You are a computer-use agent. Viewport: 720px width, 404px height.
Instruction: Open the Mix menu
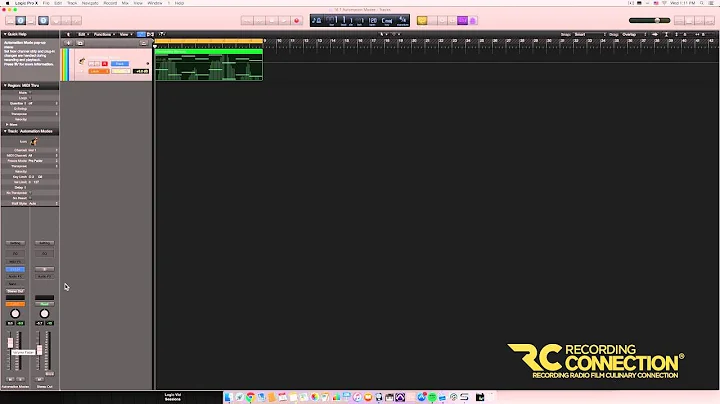[125, 3]
